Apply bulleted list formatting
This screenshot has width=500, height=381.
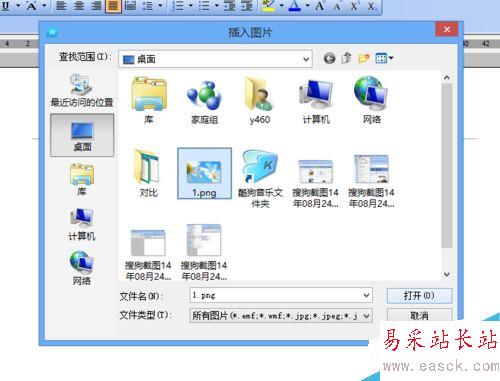(204, 6)
